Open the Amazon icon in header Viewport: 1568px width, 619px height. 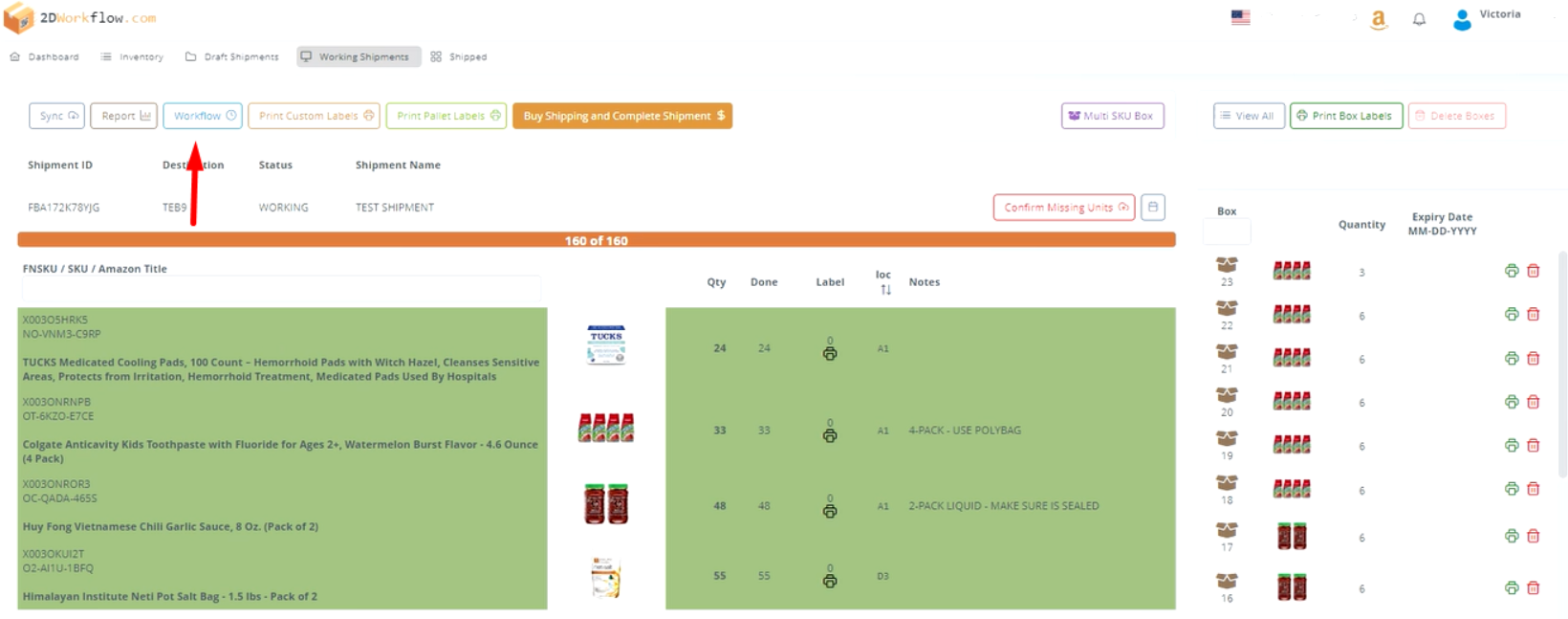[x=1378, y=19]
